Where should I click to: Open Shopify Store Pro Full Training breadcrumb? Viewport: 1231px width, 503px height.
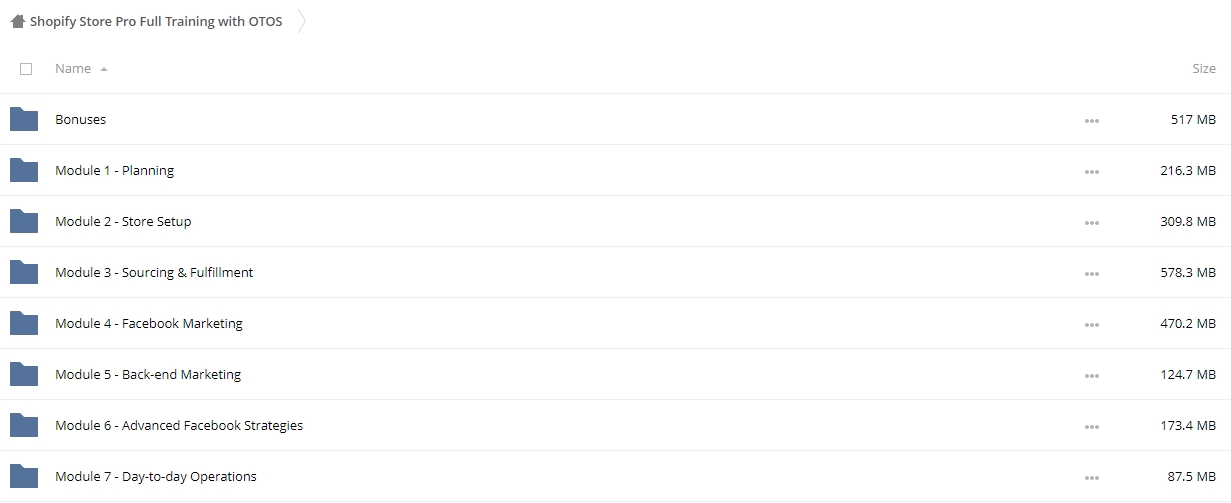pos(156,21)
